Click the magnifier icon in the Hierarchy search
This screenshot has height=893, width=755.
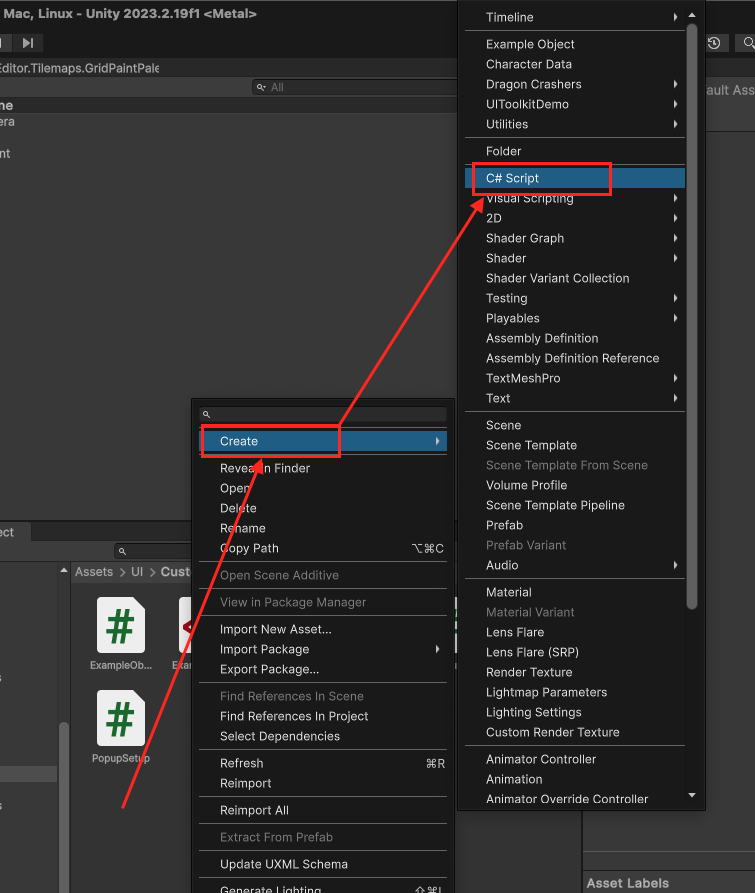tap(261, 87)
